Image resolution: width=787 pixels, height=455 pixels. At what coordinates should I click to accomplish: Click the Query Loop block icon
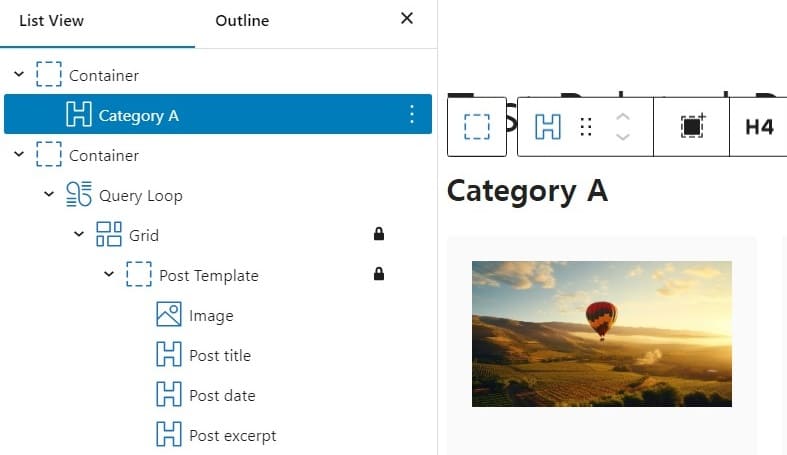79,195
